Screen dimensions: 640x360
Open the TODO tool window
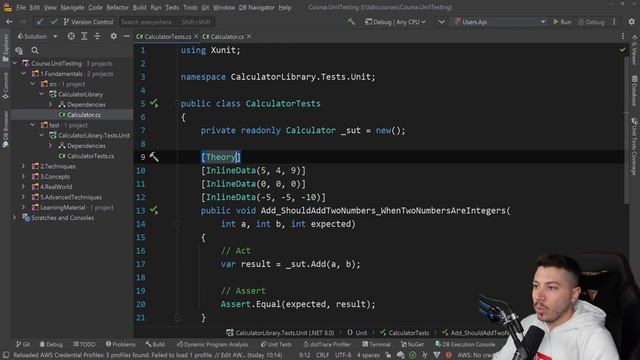click(84, 344)
